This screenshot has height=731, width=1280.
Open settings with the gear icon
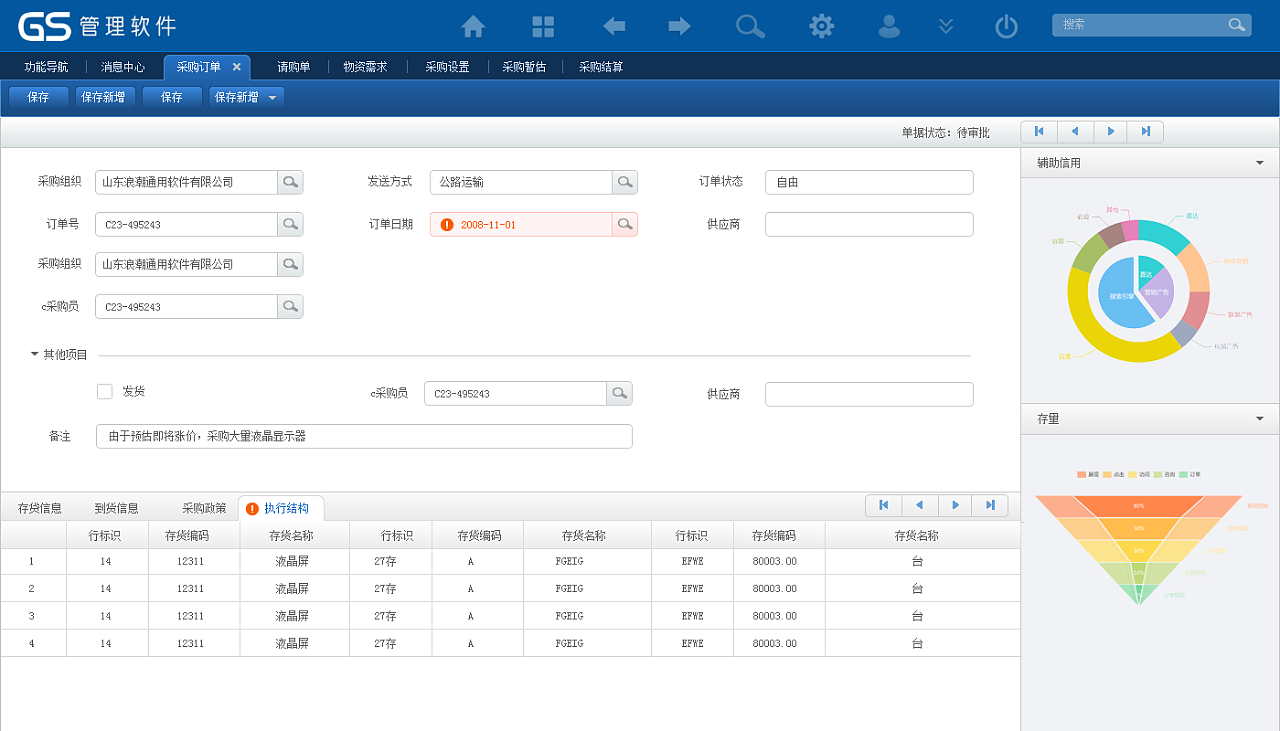pyautogui.click(x=821, y=26)
